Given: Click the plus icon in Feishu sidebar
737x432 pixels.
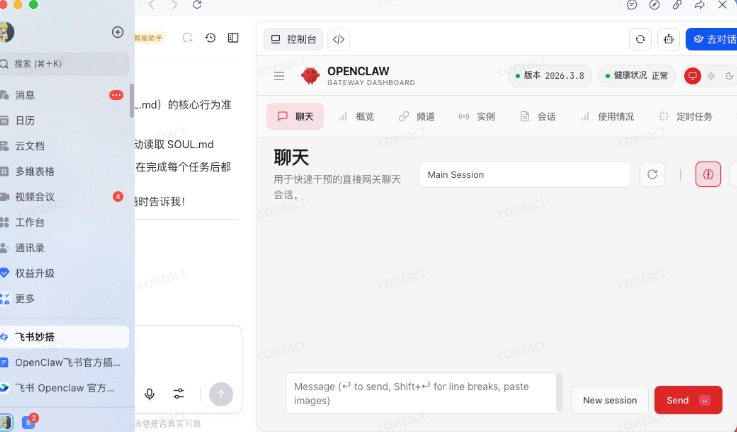Looking at the screenshot, I should tap(118, 32).
